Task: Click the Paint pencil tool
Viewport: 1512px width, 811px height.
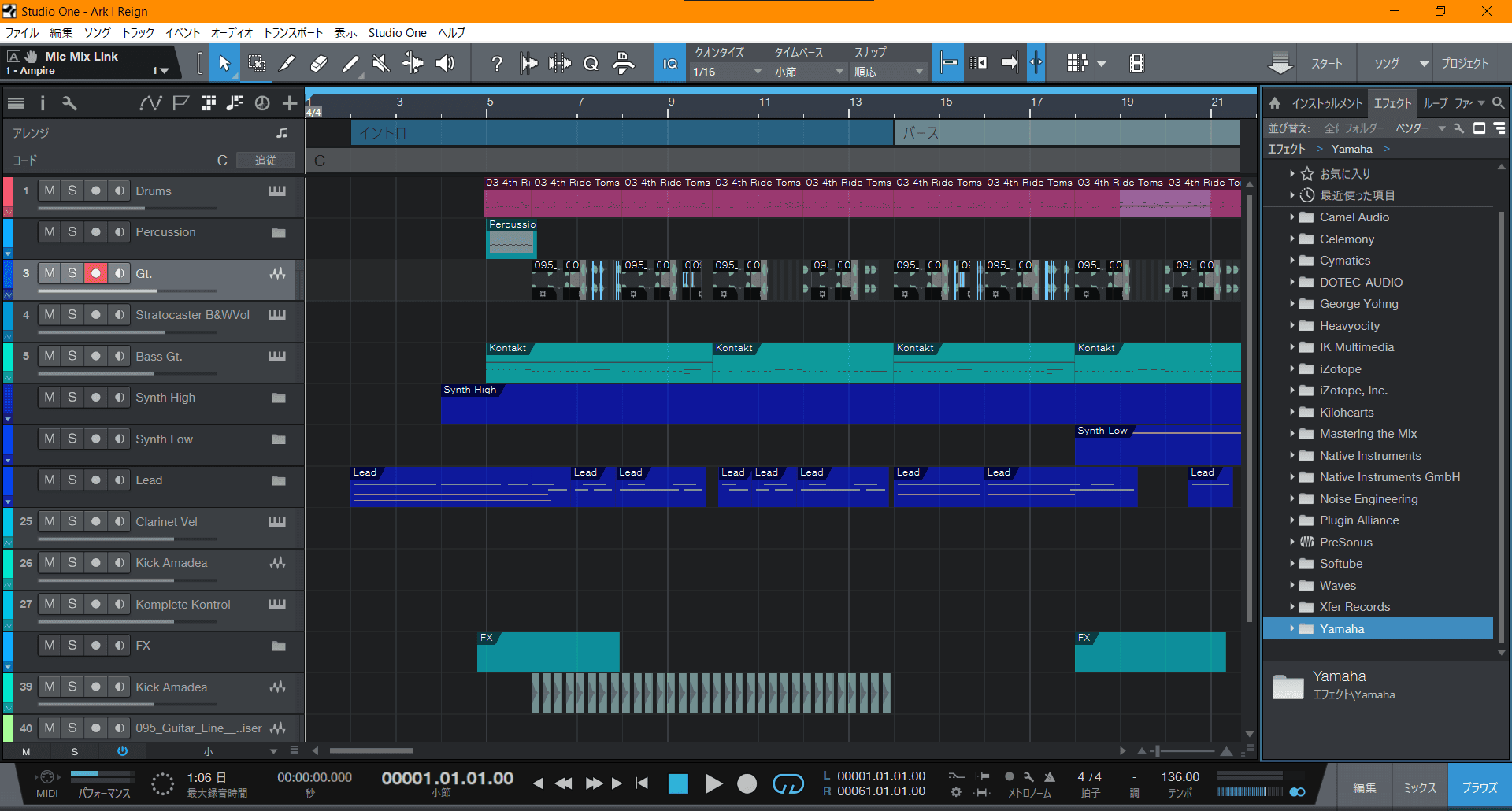Action: point(350,64)
